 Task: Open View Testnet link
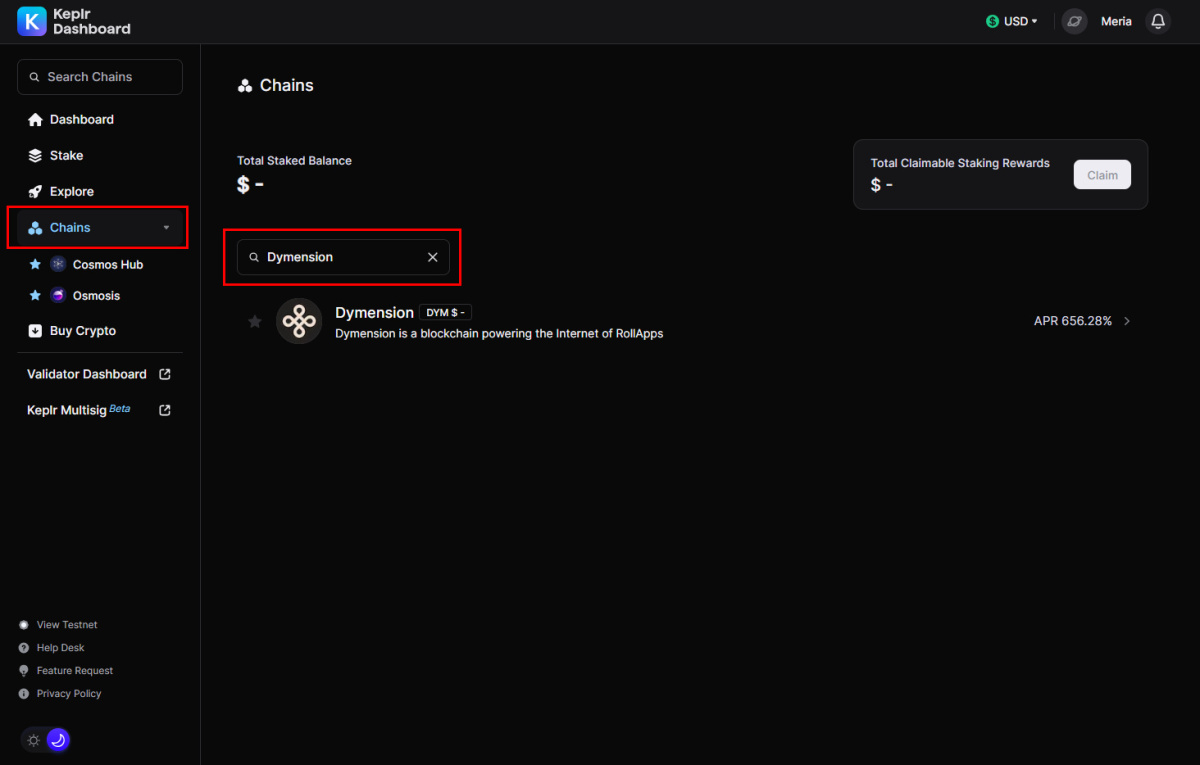(67, 625)
